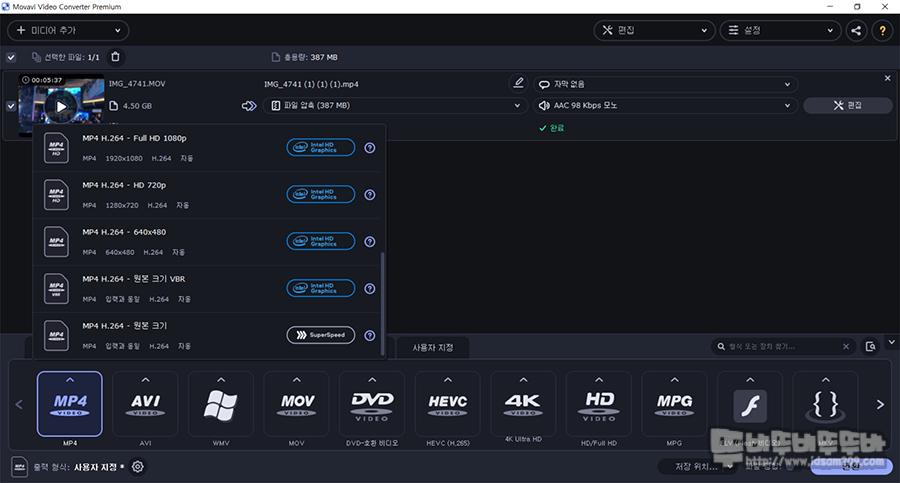This screenshot has height=483, width=900.
Task: Select MP4 H.264 - Full HD 1080p preset
Action: tap(207, 148)
